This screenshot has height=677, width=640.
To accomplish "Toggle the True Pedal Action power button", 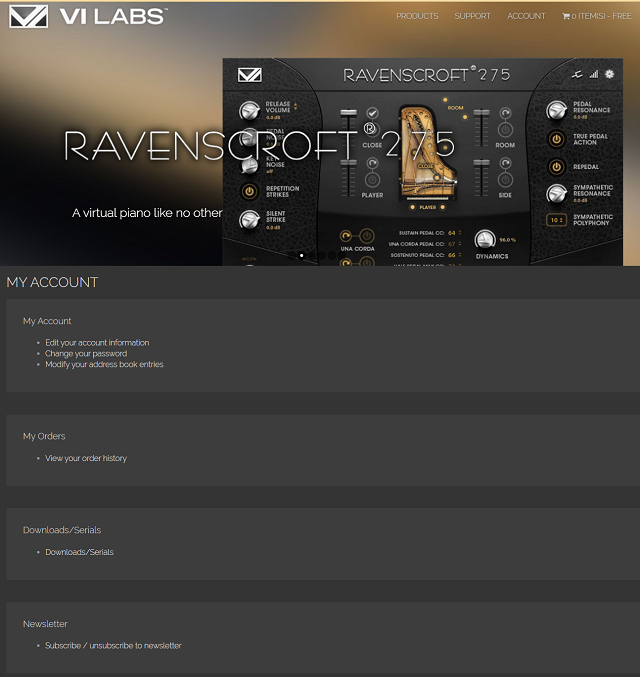I will pyautogui.click(x=556, y=139).
